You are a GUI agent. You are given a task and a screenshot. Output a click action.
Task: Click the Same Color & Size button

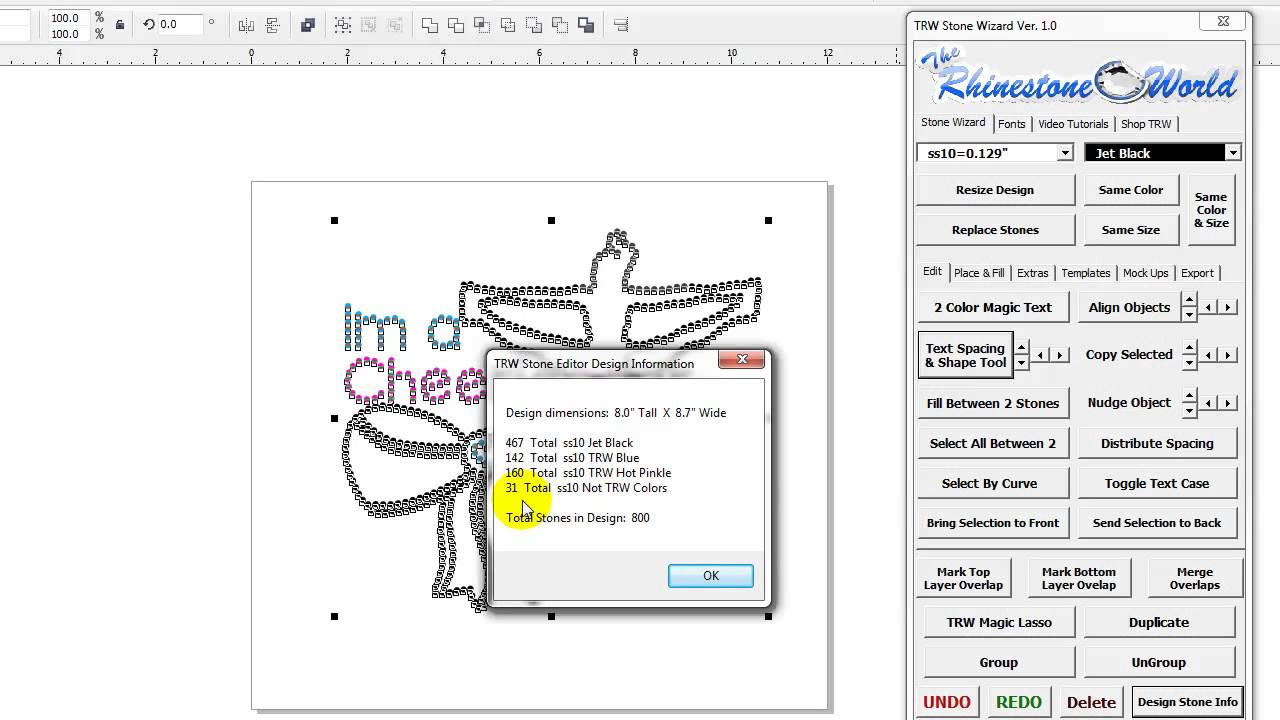[1211, 210]
